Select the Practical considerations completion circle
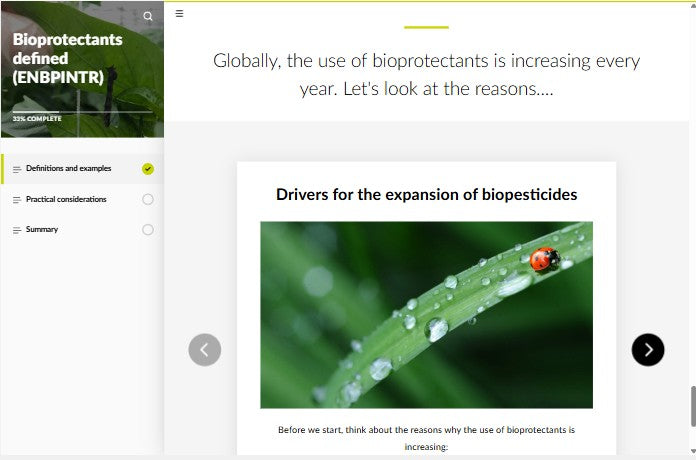This screenshot has width=696, height=460. tap(148, 200)
